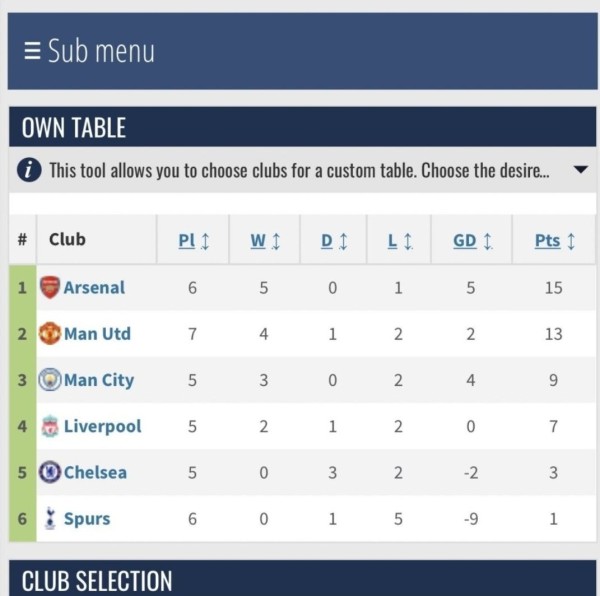Open the Arsenal club link
This screenshot has width=600, height=596.
pos(94,288)
